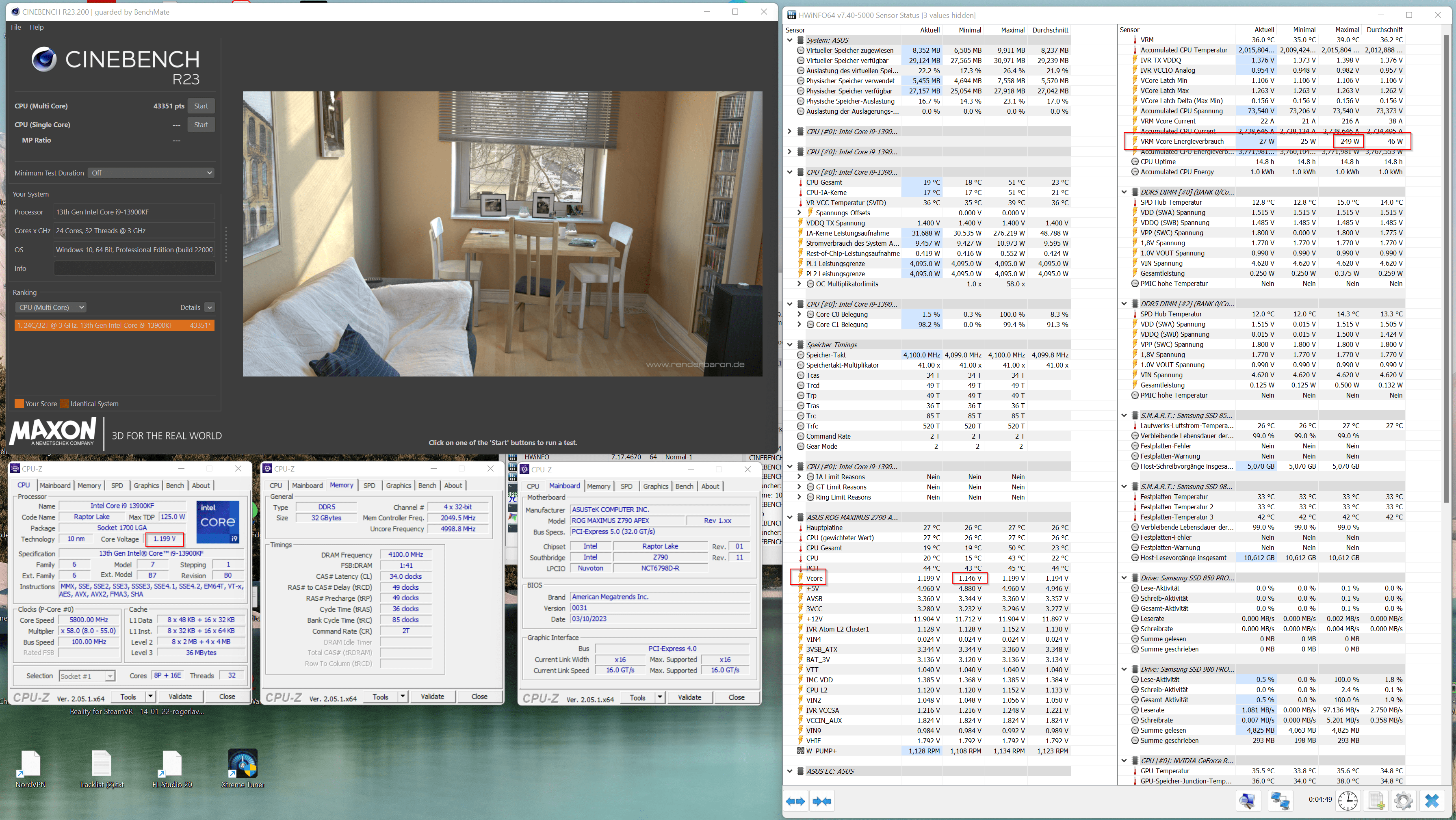Image resolution: width=1456 pixels, height=820 pixels.
Task: Switch to SPD tab in second CPU-Z window
Action: point(369,485)
